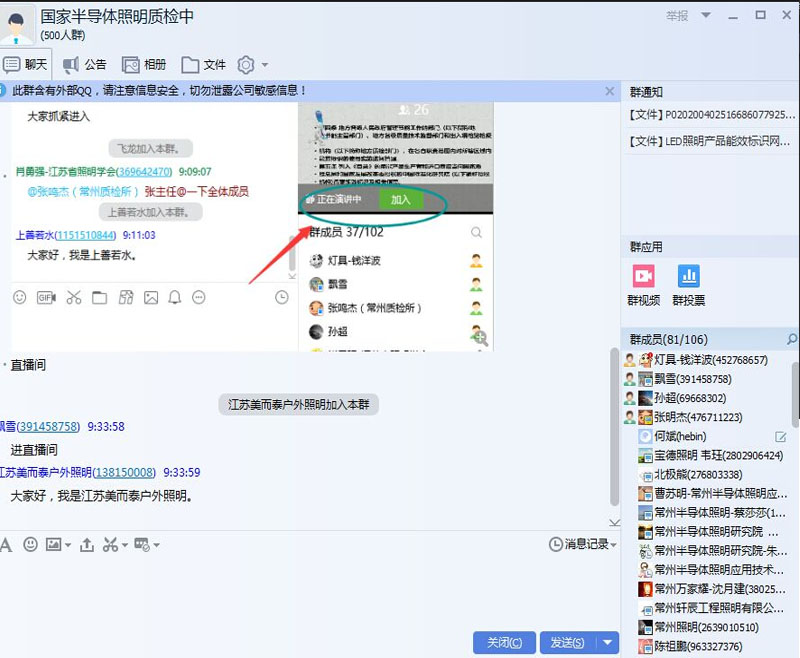Open the font formatting A icon

[x=6, y=545]
